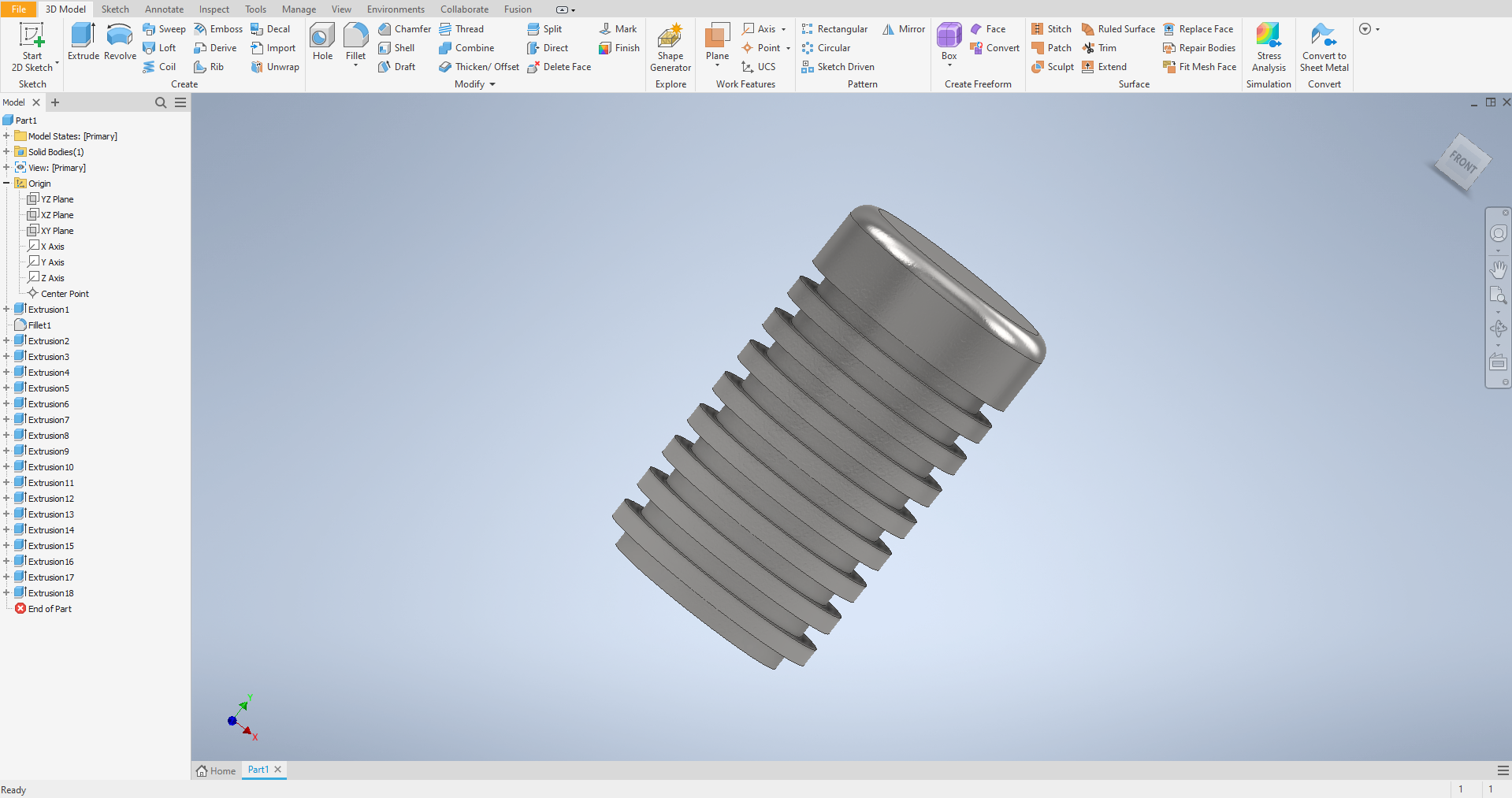Select Thicken/Offset tool
The width and height of the screenshot is (1512, 798).
click(x=479, y=67)
